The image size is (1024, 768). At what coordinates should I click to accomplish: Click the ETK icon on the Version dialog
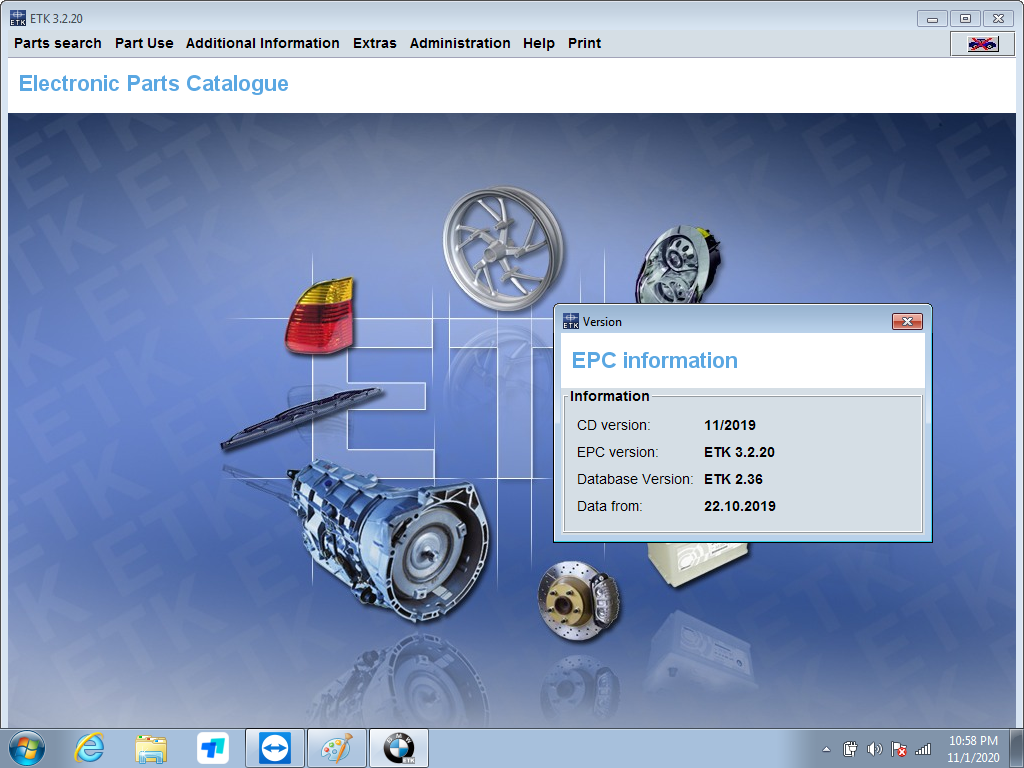[x=570, y=321]
